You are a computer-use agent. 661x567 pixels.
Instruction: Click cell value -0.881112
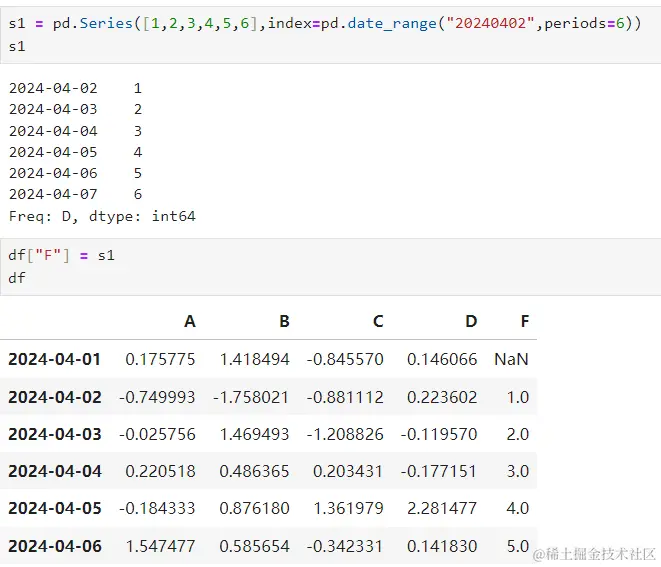point(345,397)
